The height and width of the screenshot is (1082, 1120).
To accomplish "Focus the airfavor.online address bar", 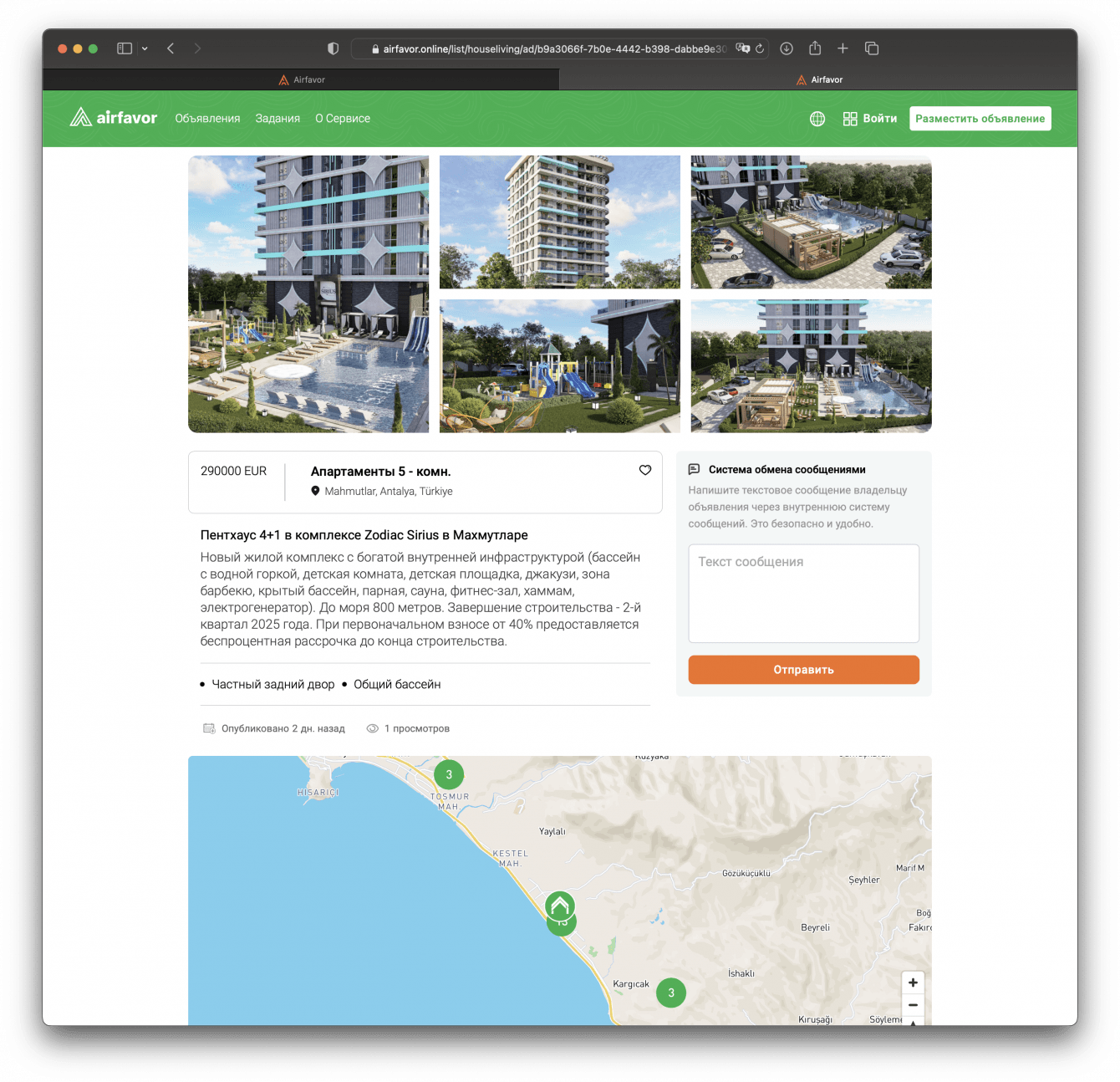I will click(x=559, y=48).
